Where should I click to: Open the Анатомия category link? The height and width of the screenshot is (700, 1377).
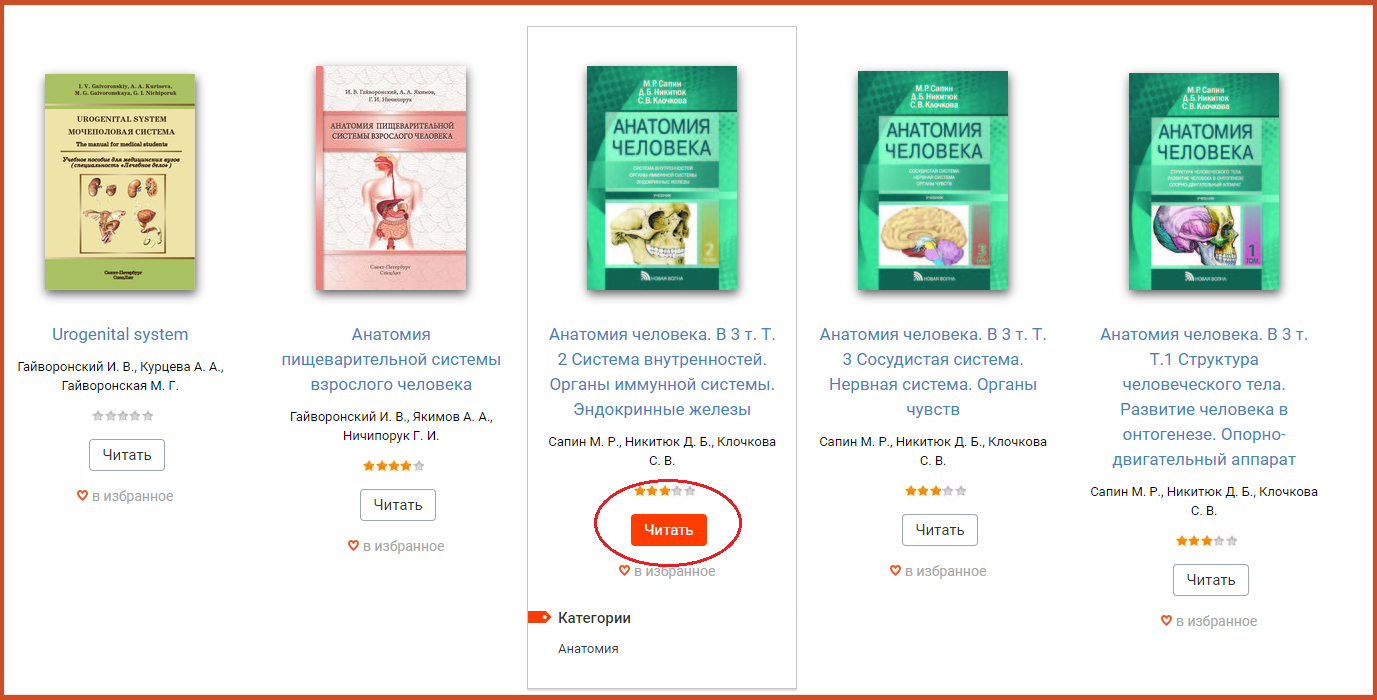pos(588,649)
